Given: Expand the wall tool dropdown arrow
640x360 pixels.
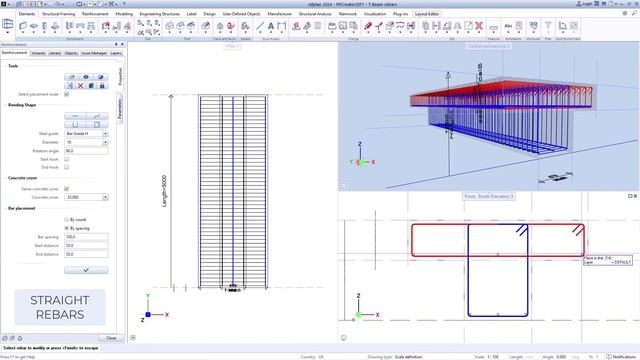Looking at the screenshot, I should [x=23, y=33].
